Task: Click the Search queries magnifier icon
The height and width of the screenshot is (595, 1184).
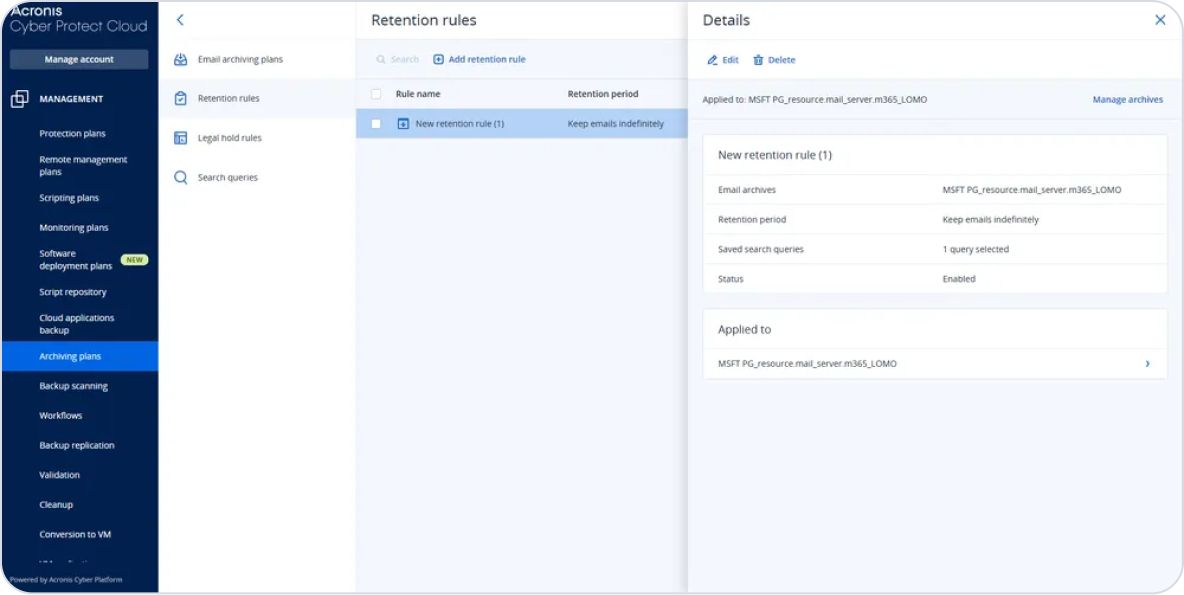Action: tap(181, 178)
